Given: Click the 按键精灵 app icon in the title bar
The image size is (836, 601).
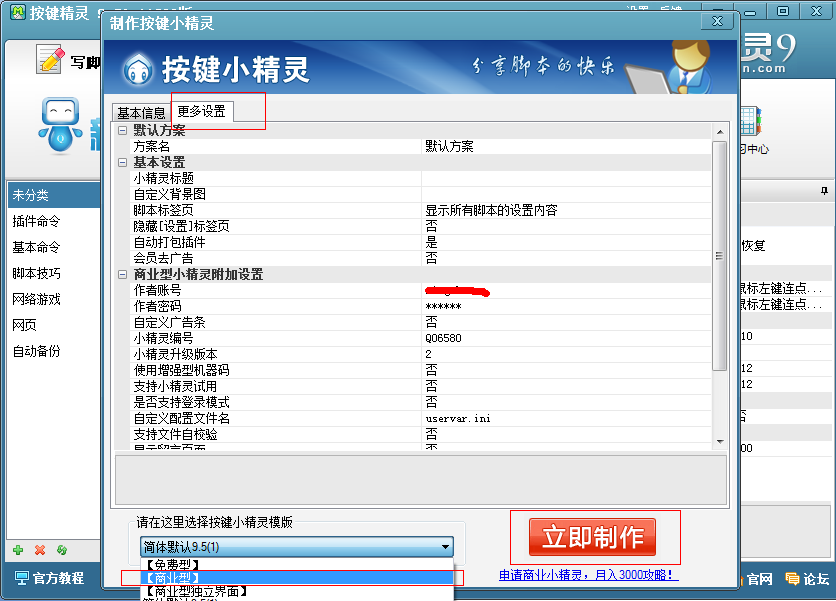Looking at the screenshot, I should coord(18,12).
